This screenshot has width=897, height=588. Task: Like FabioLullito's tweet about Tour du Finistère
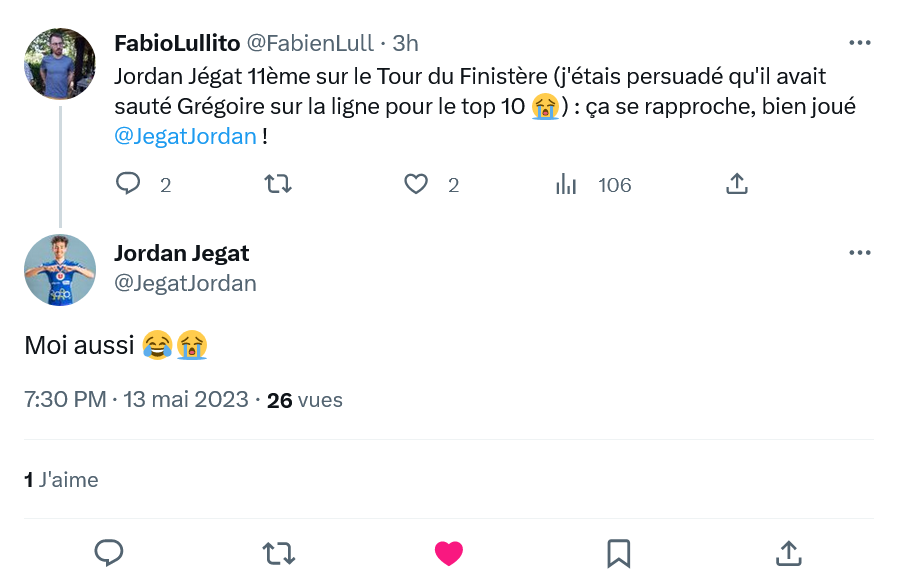(x=416, y=184)
